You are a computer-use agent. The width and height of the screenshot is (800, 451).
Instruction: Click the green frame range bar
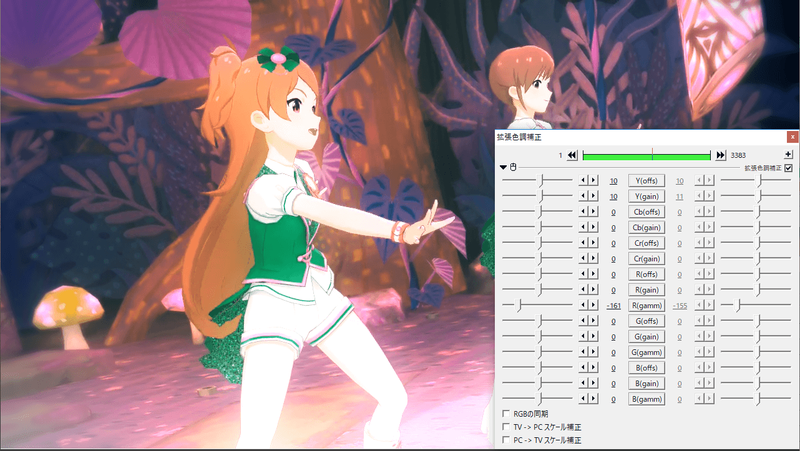(x=646, y=156)
